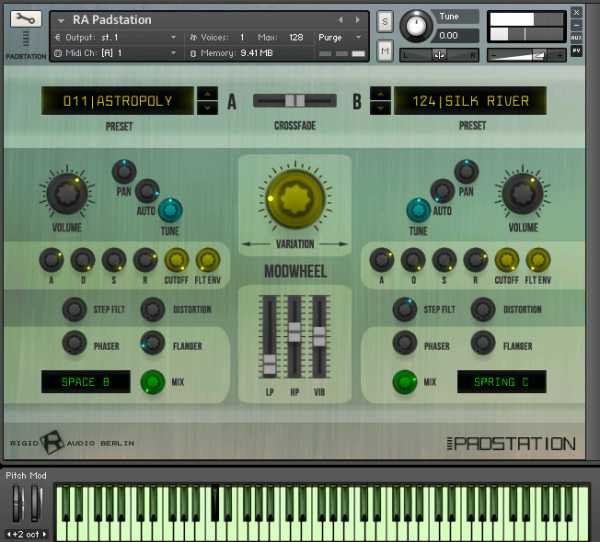Click layer A Decay (D) knob
This screenshot has width=600, height=542.
point(83,260)
